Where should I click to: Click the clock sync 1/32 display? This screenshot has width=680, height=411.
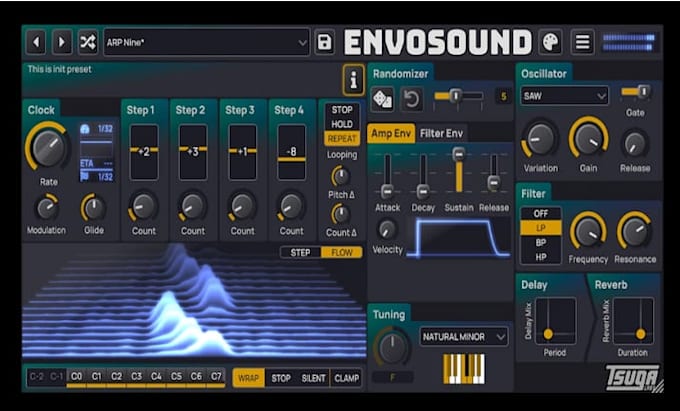[x=96, y=152]
